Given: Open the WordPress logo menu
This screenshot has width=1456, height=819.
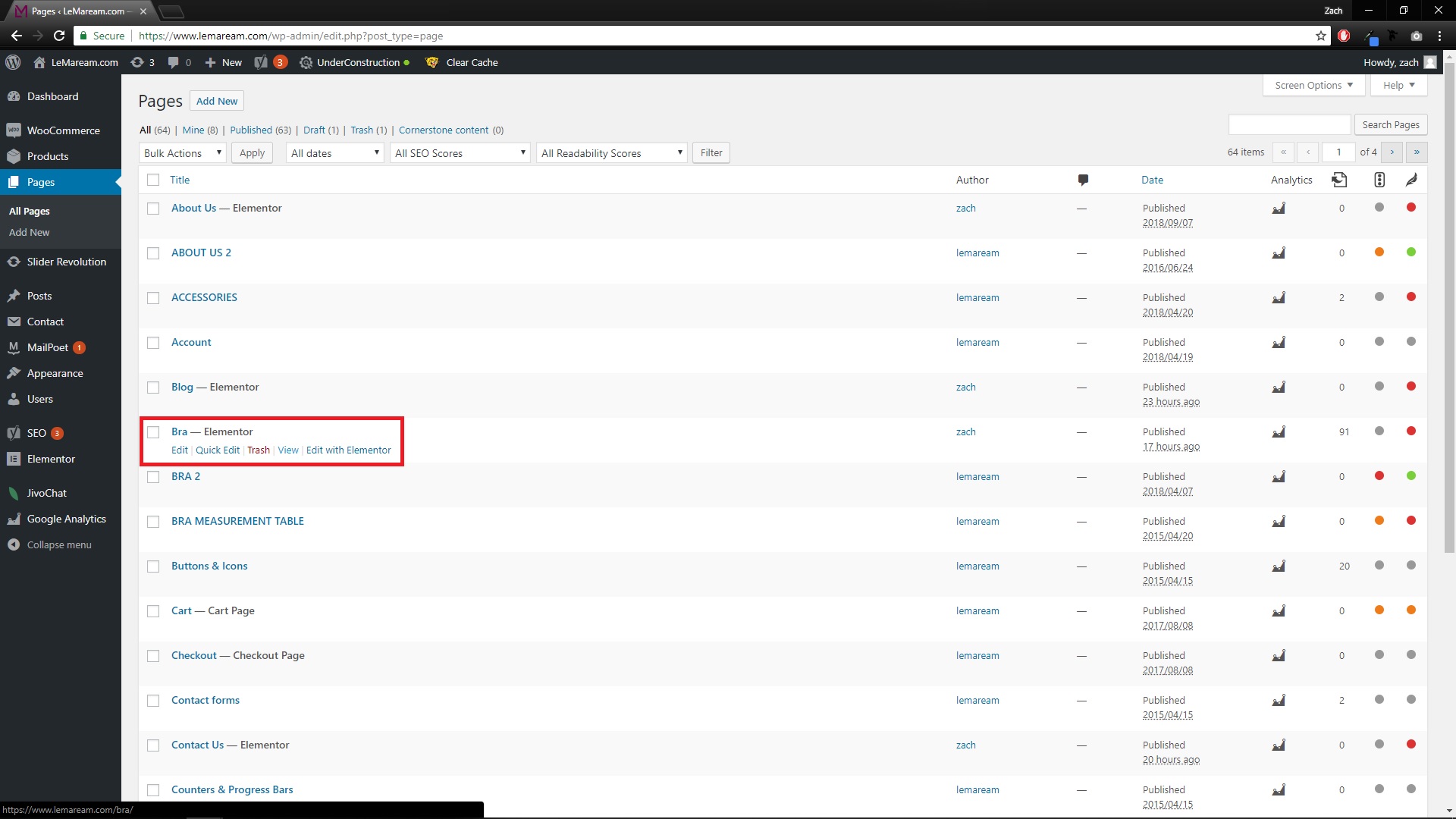Looking at the screenshot, I should coord(13,62).
